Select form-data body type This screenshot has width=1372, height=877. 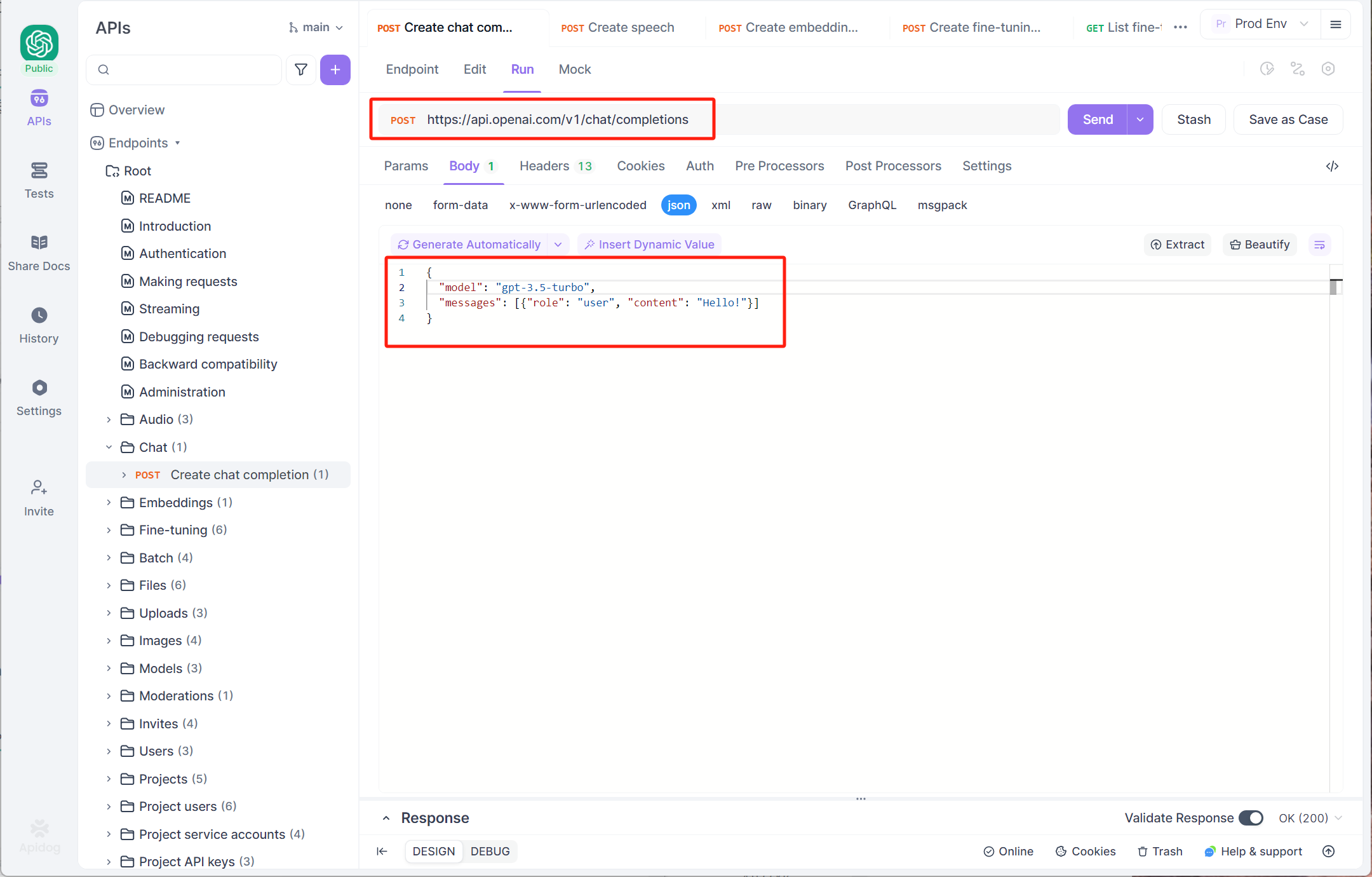(461, 205)
